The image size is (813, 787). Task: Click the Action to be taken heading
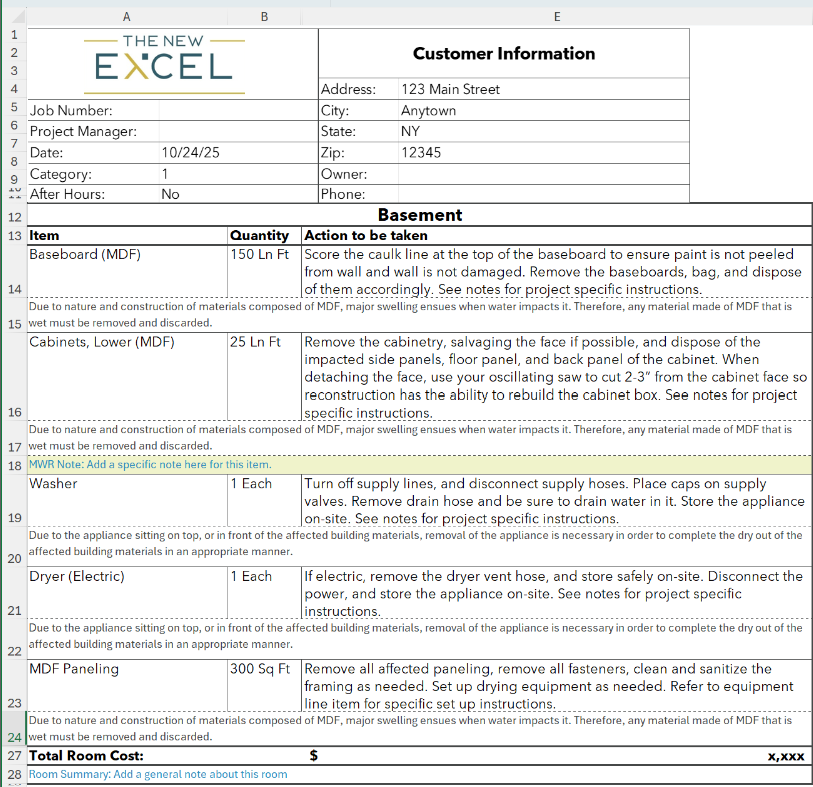557,235
